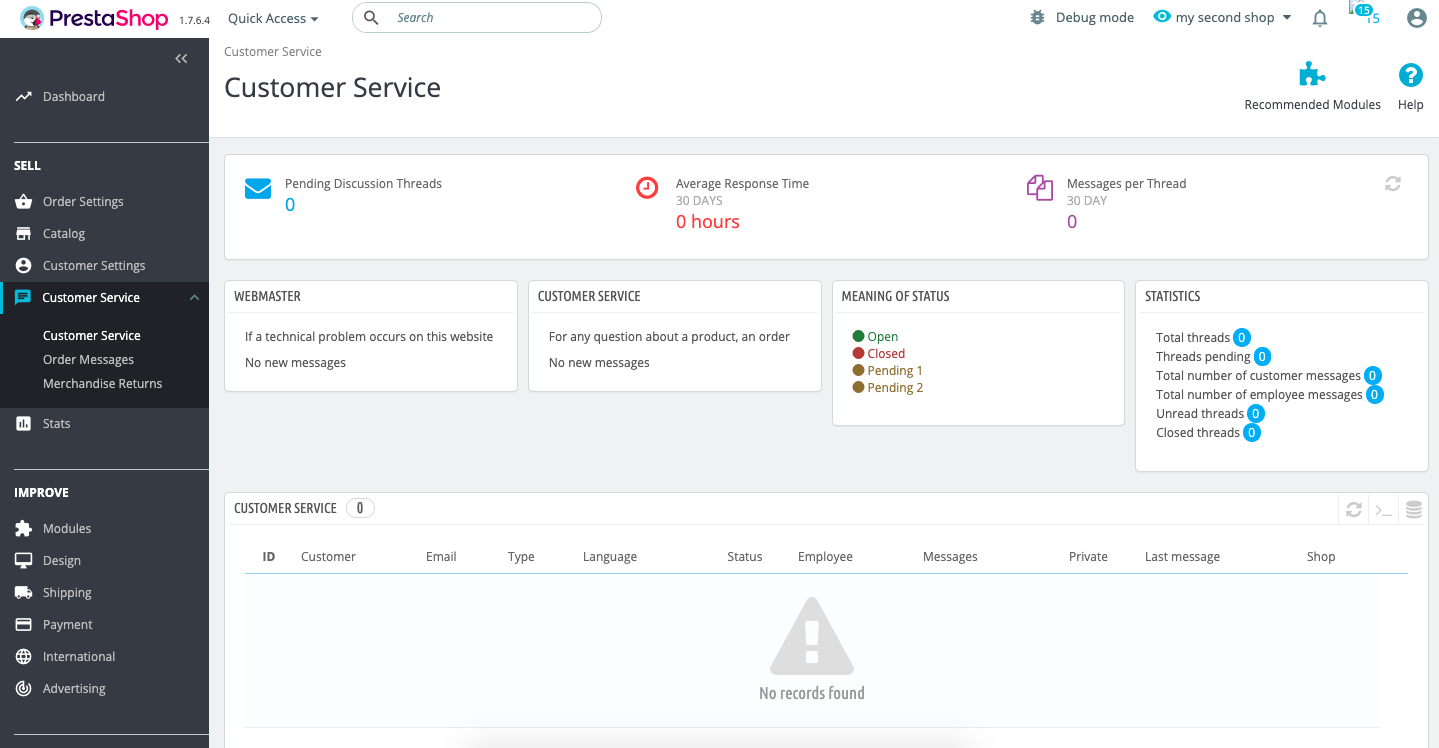Click the SQL query console icon

(x=1383, y=509)
